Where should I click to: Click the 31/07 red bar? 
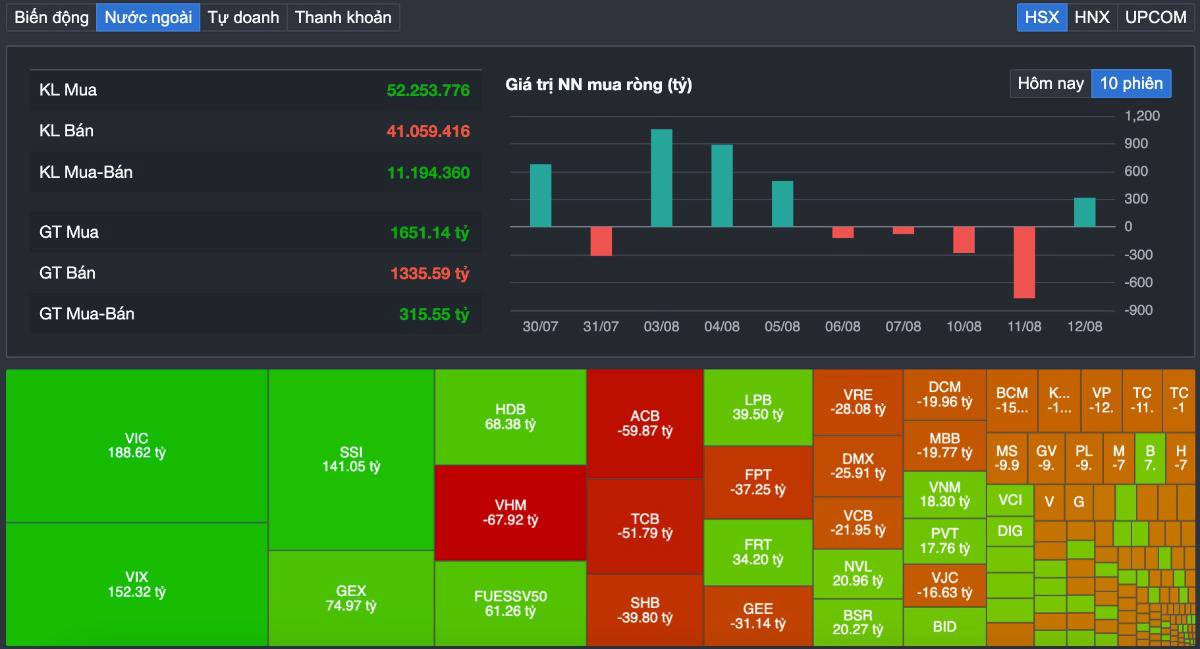(601, 241)
